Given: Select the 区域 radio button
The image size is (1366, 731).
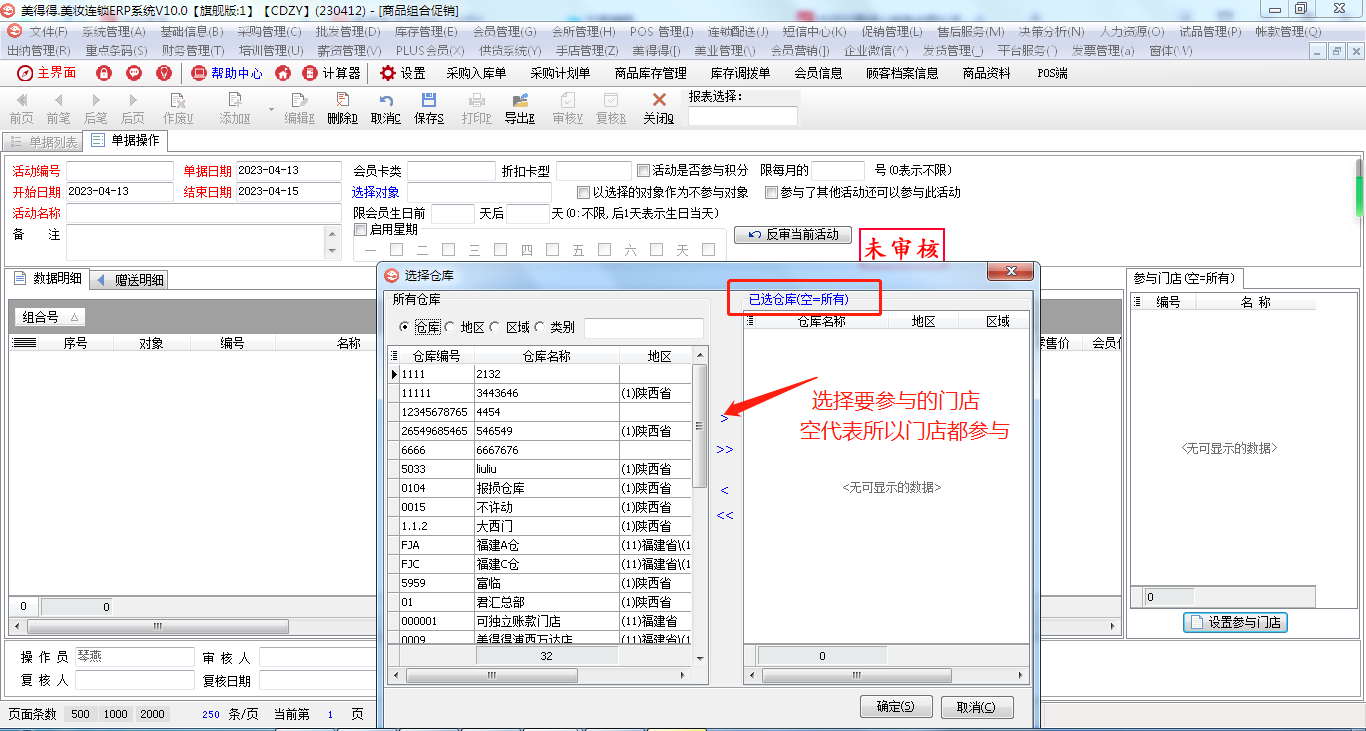Looking at the screenshot, I should pos(495,327).
